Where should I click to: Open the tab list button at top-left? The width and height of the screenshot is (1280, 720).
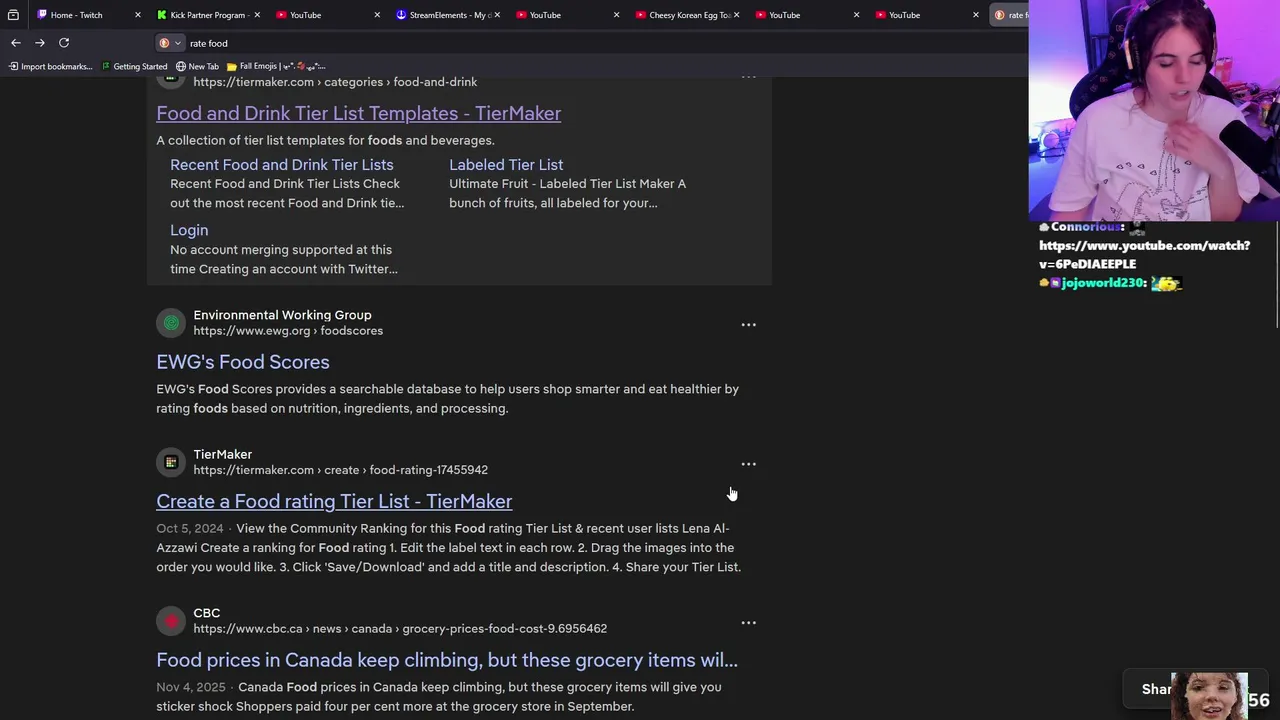coord(12,15)
